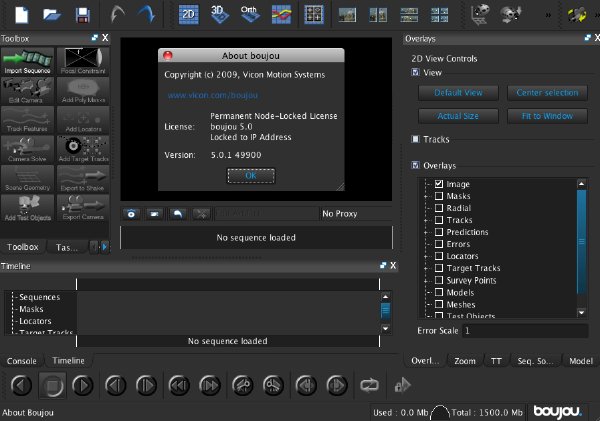Redo with the blue curved arrow
Viewport: 600px width, 421px height.
[146, 15]
